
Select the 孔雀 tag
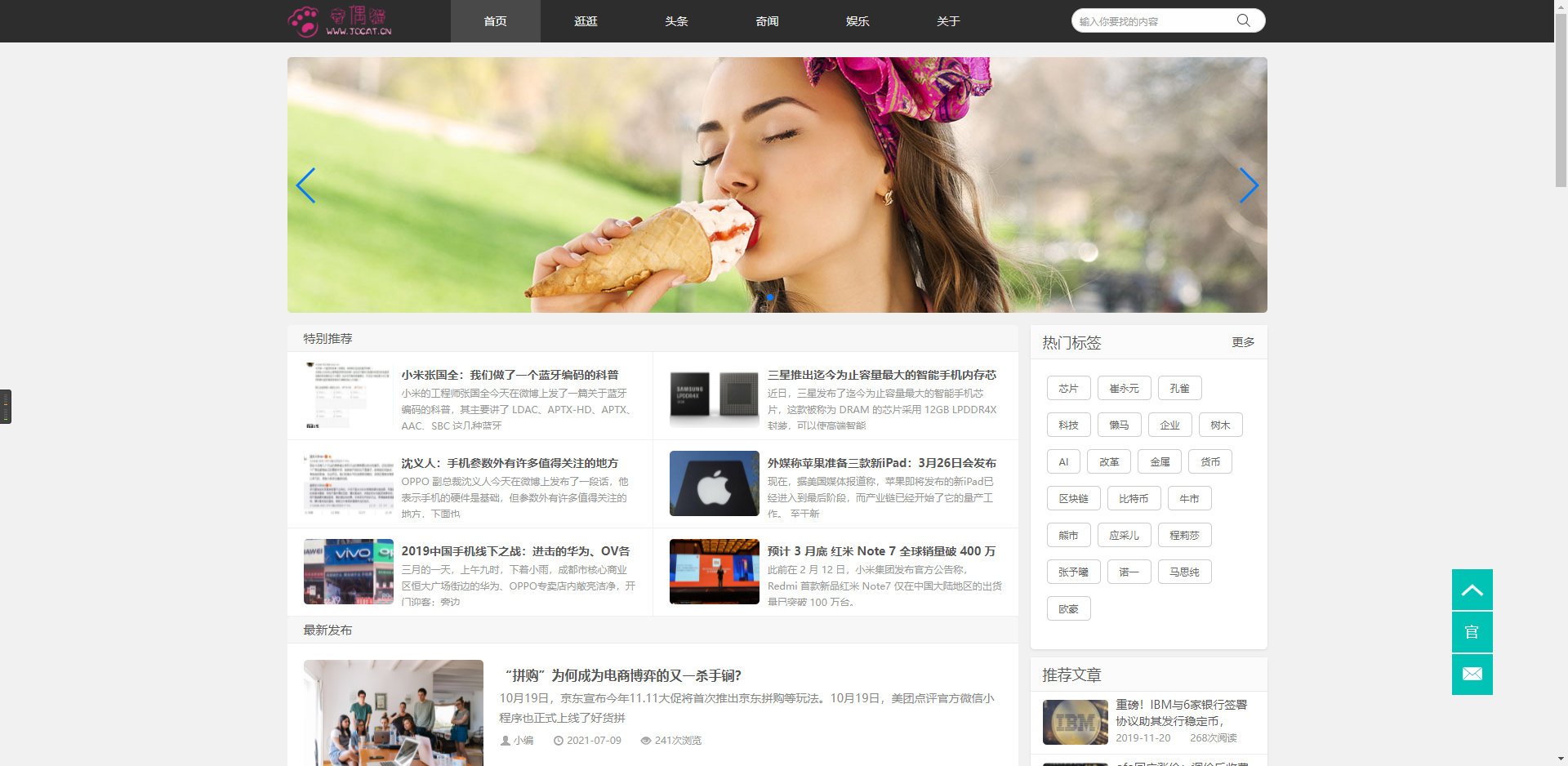pyautogui.click(x=1179, y=388)
